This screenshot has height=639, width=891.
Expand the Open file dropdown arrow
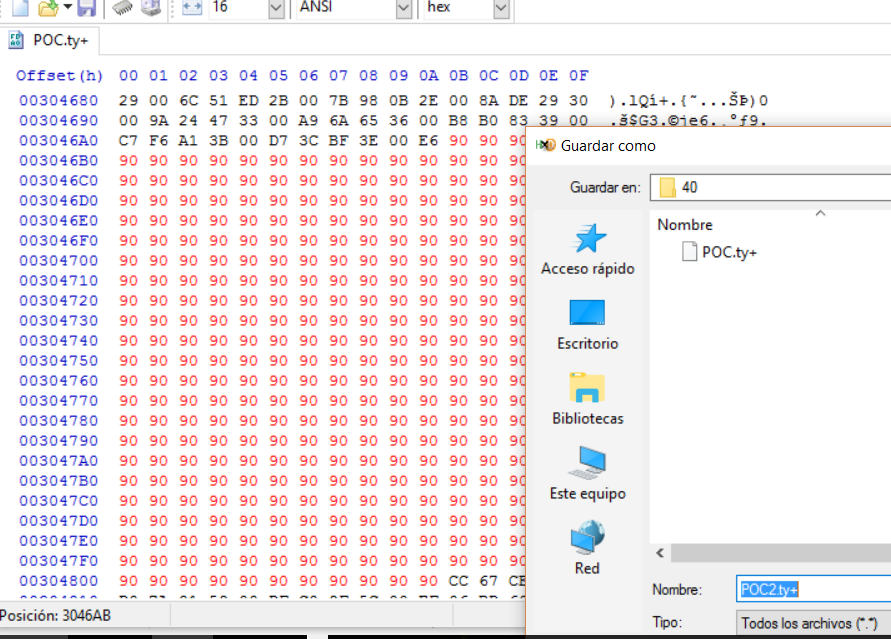pyautogui.click(x=67, y=8)
